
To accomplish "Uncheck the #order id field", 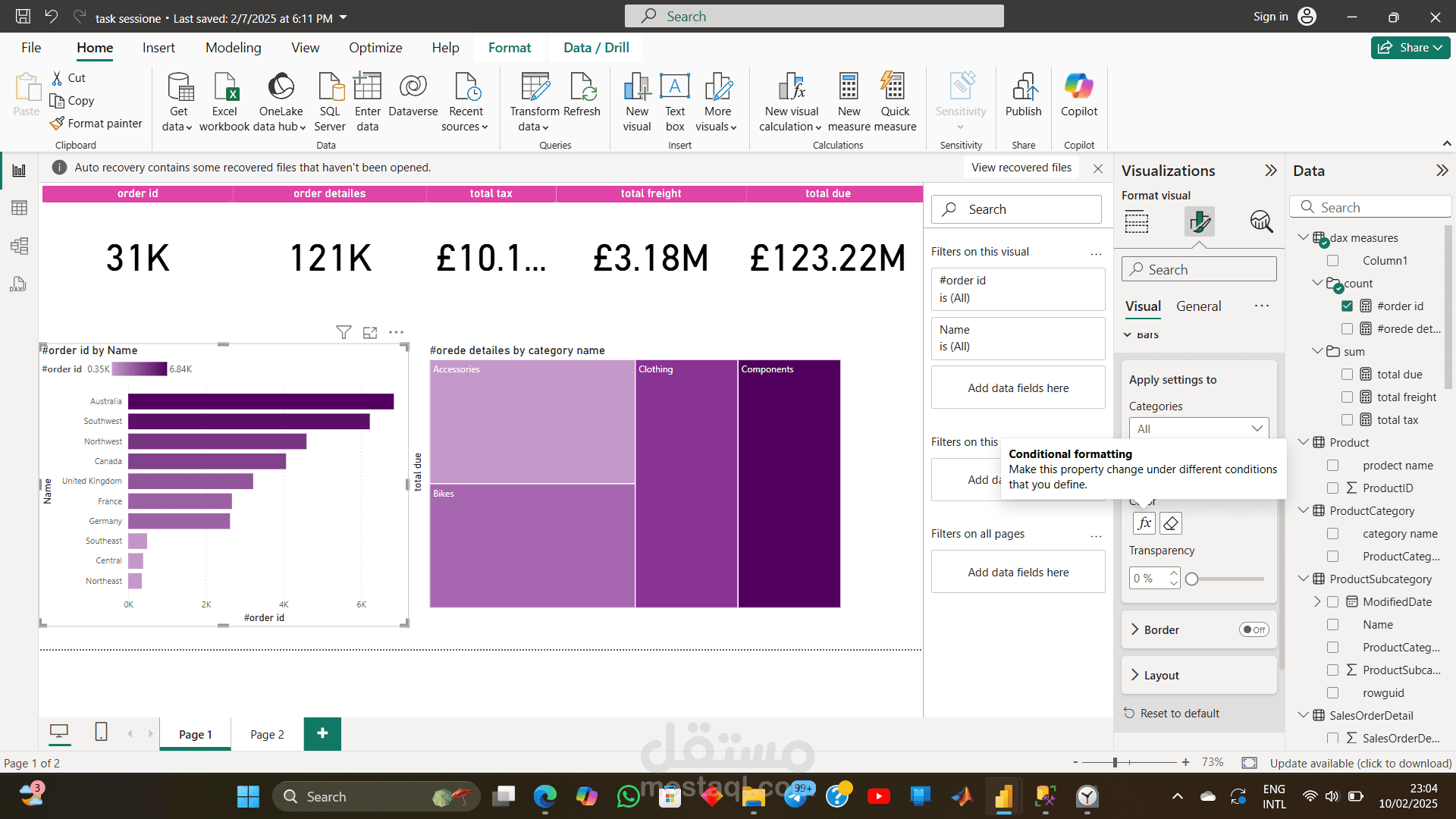I will tap(1347, 306).
